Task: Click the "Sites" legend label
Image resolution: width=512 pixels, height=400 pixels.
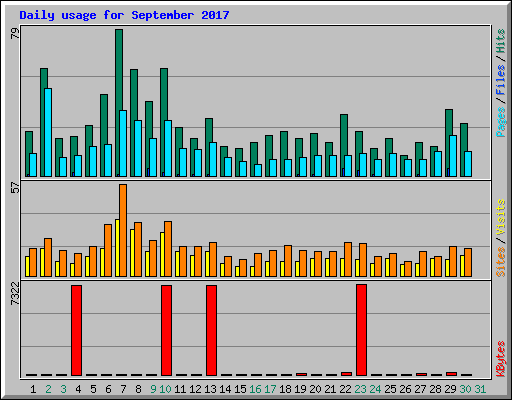Action: tap(500, 262)
